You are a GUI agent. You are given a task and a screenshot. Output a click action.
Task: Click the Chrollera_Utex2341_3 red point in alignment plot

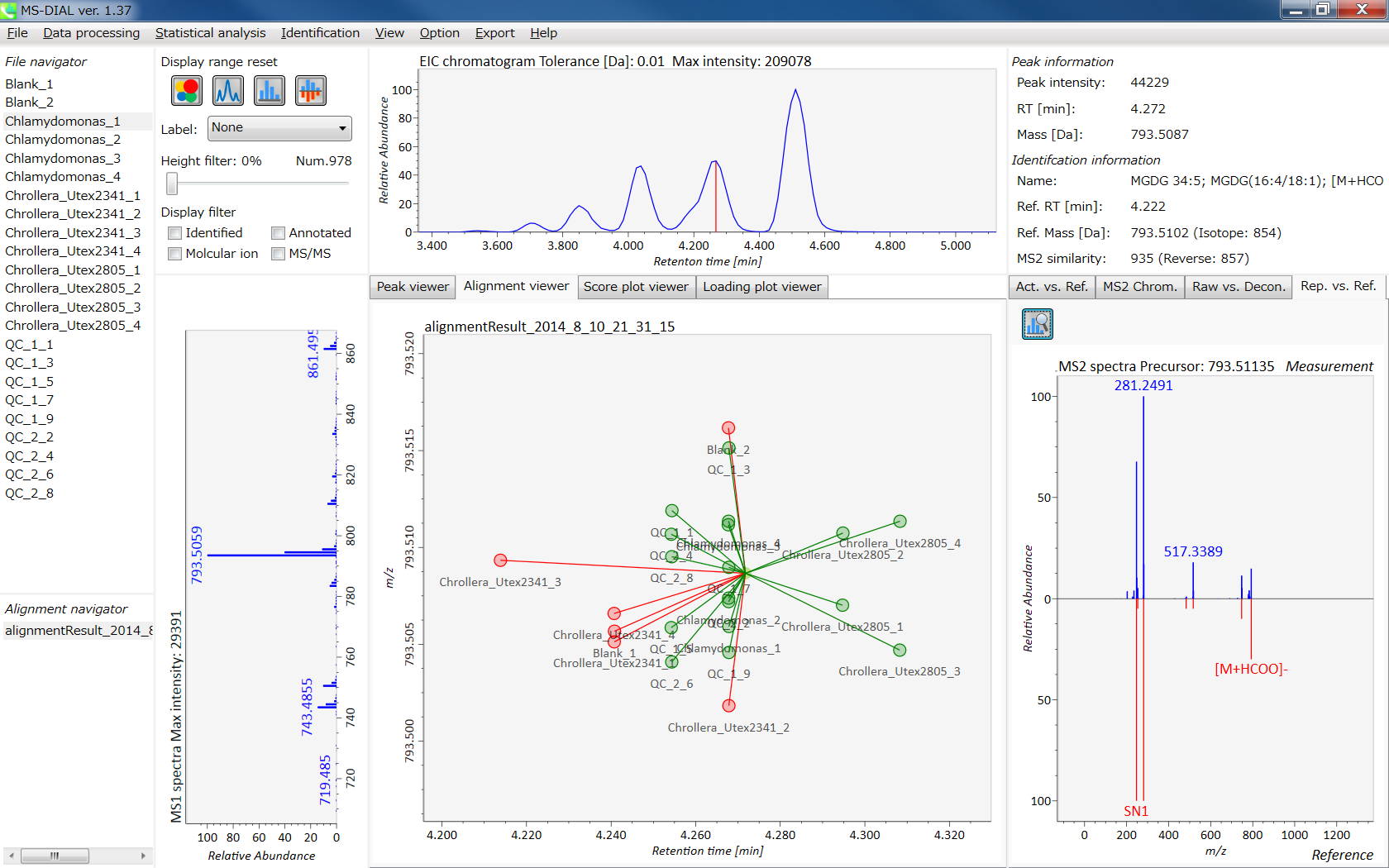click(x=500, y=560)
